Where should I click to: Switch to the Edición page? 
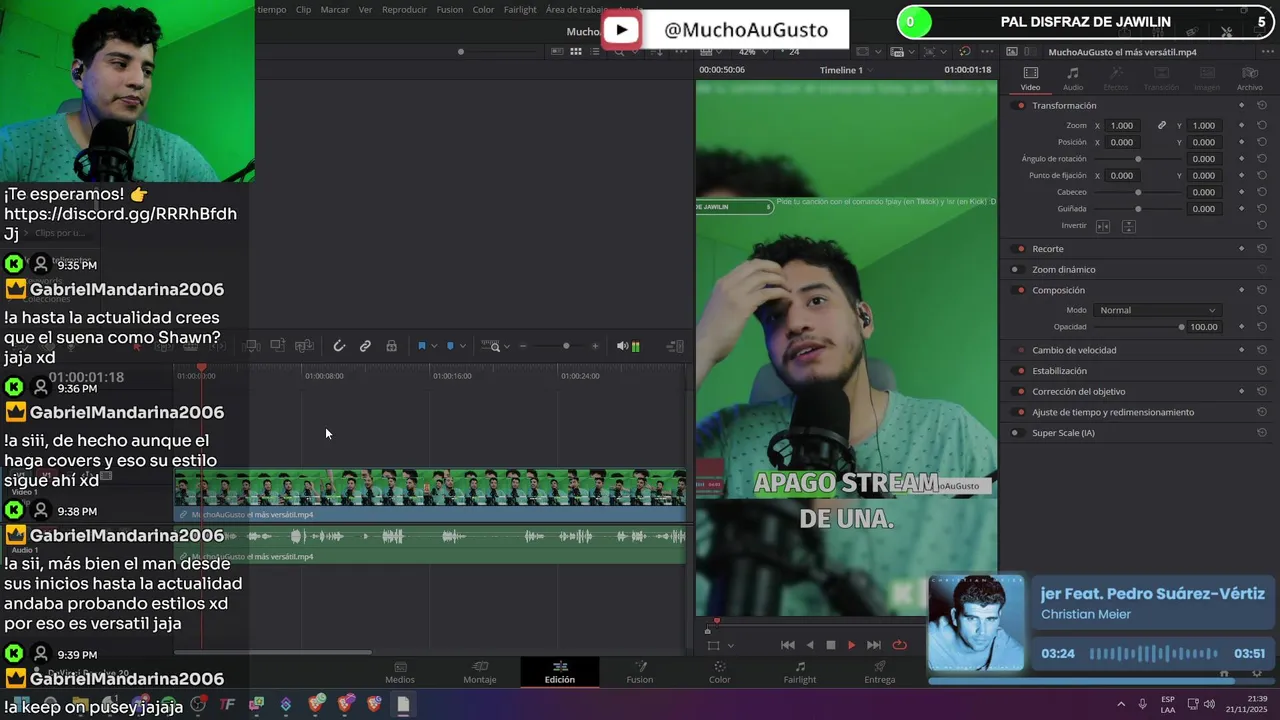560,672
